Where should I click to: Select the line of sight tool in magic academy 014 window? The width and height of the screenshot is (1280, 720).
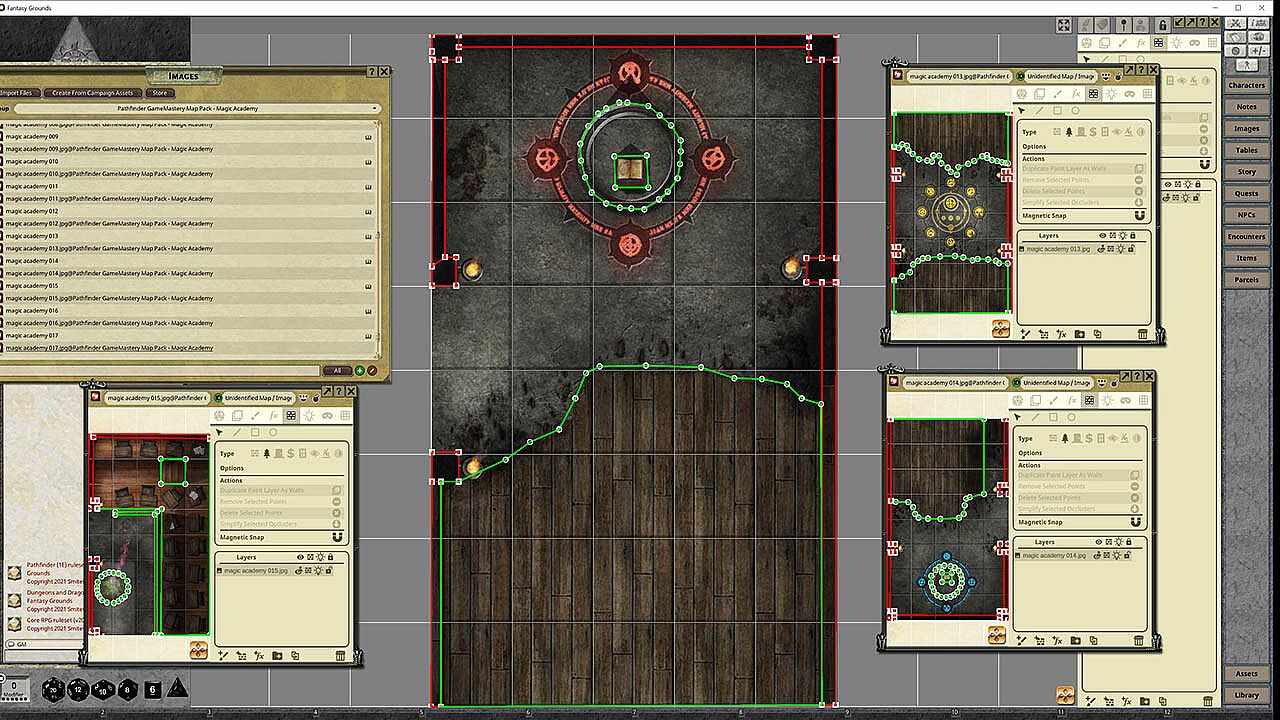click(1089, 400)
